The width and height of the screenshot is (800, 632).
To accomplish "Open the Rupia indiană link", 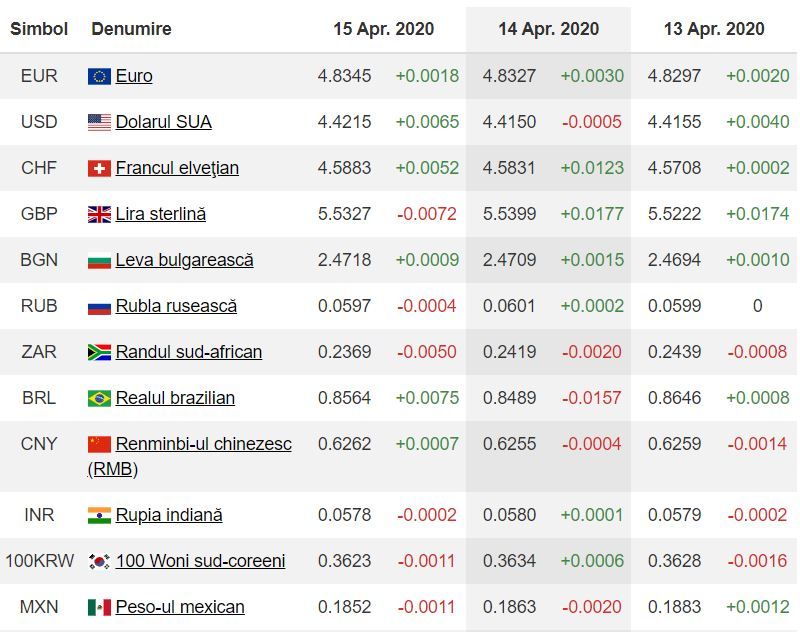I will coord(169,515).
